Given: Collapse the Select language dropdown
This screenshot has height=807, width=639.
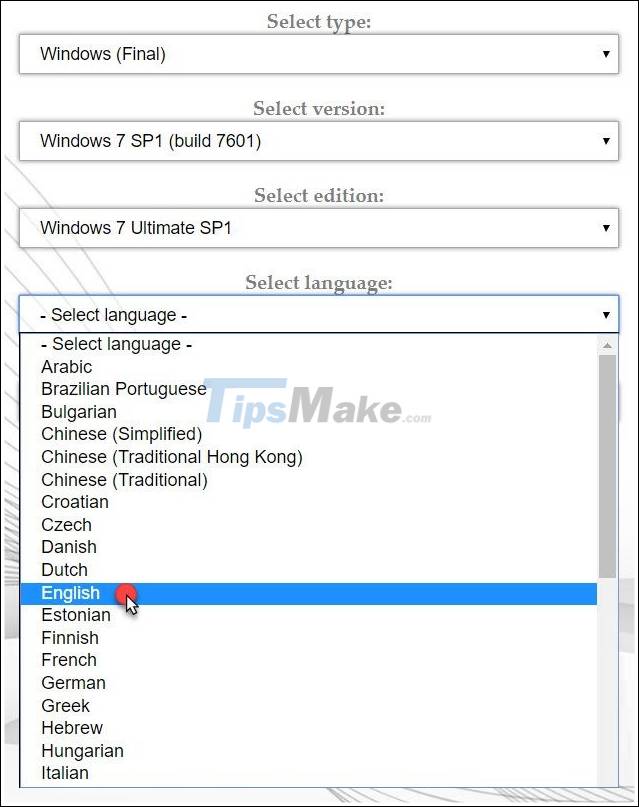Looking at the screenshot, I should pos(319,314).
